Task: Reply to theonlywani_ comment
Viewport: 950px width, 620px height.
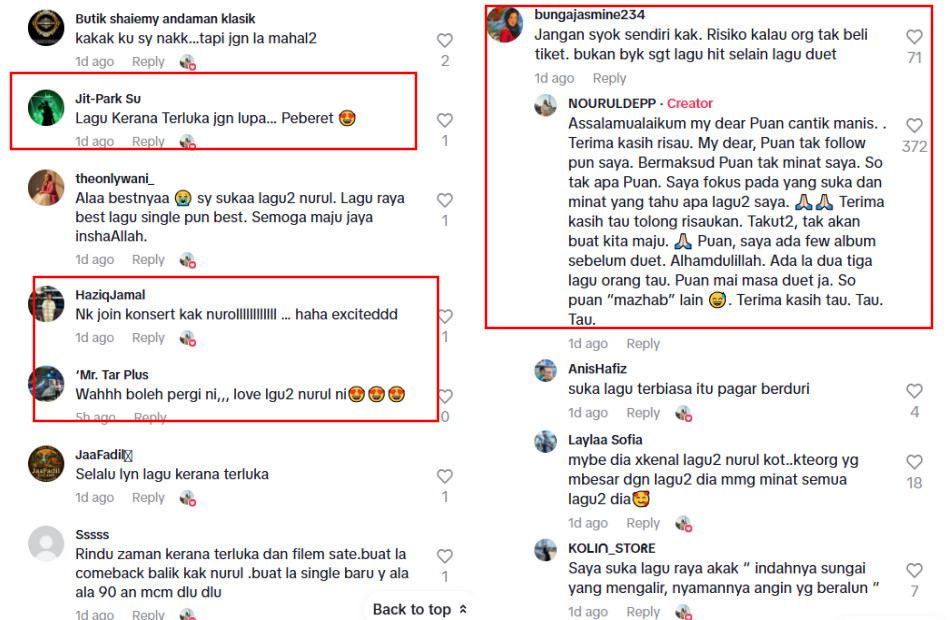Action: [148, 259]
